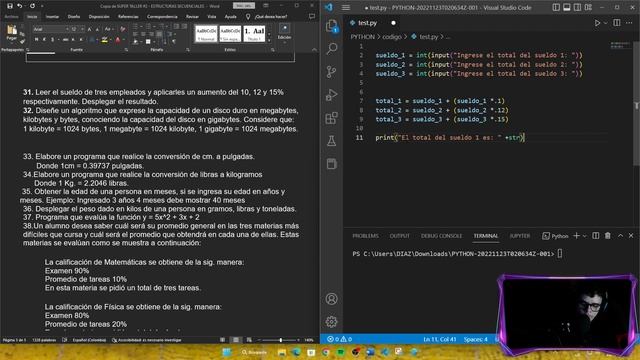Run the Python file with the play button
640x360 pixels.
(x=597, y=23)
